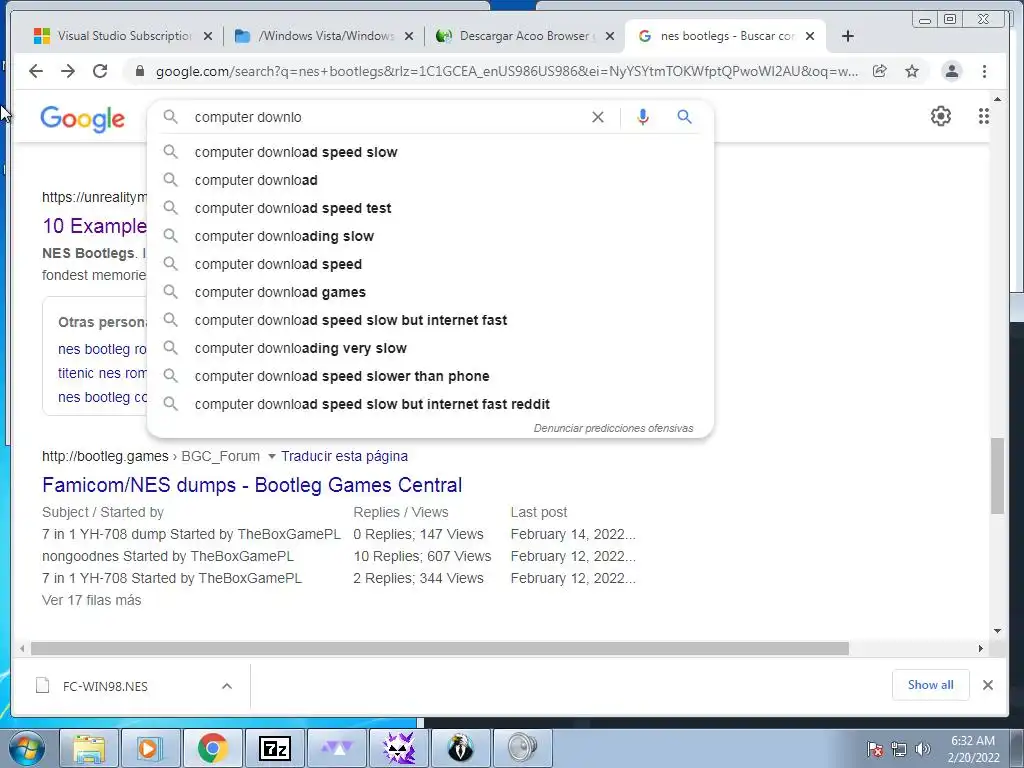The width and height of the screenshot is (1024, 768).
Task: Choose suggestion computer download speed slow
Action: point(431,152)
